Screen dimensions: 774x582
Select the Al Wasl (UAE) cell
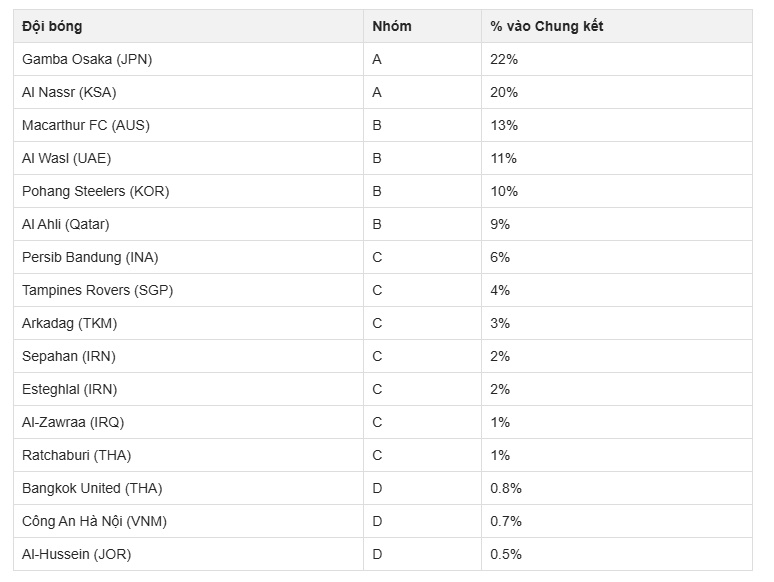click(x=66, y=158)
